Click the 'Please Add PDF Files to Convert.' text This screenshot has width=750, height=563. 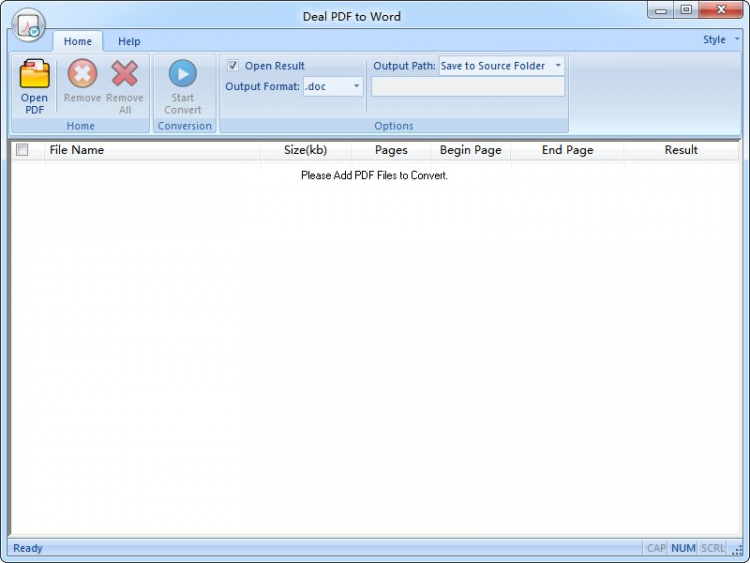coord(374,176)
